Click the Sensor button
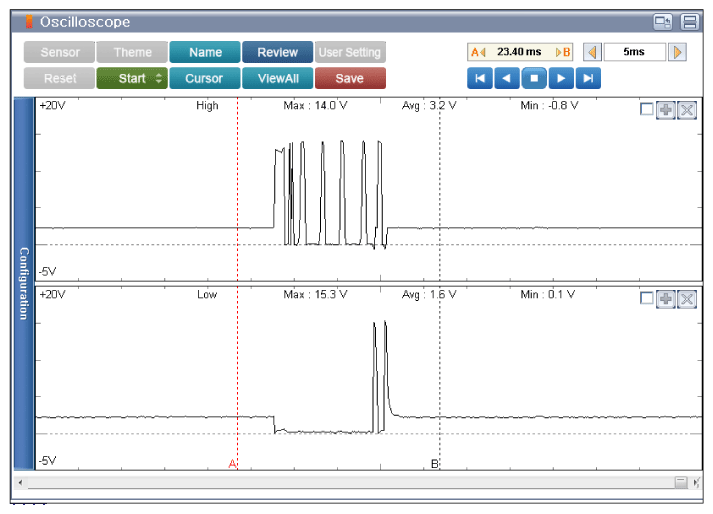 pos(60,52)
